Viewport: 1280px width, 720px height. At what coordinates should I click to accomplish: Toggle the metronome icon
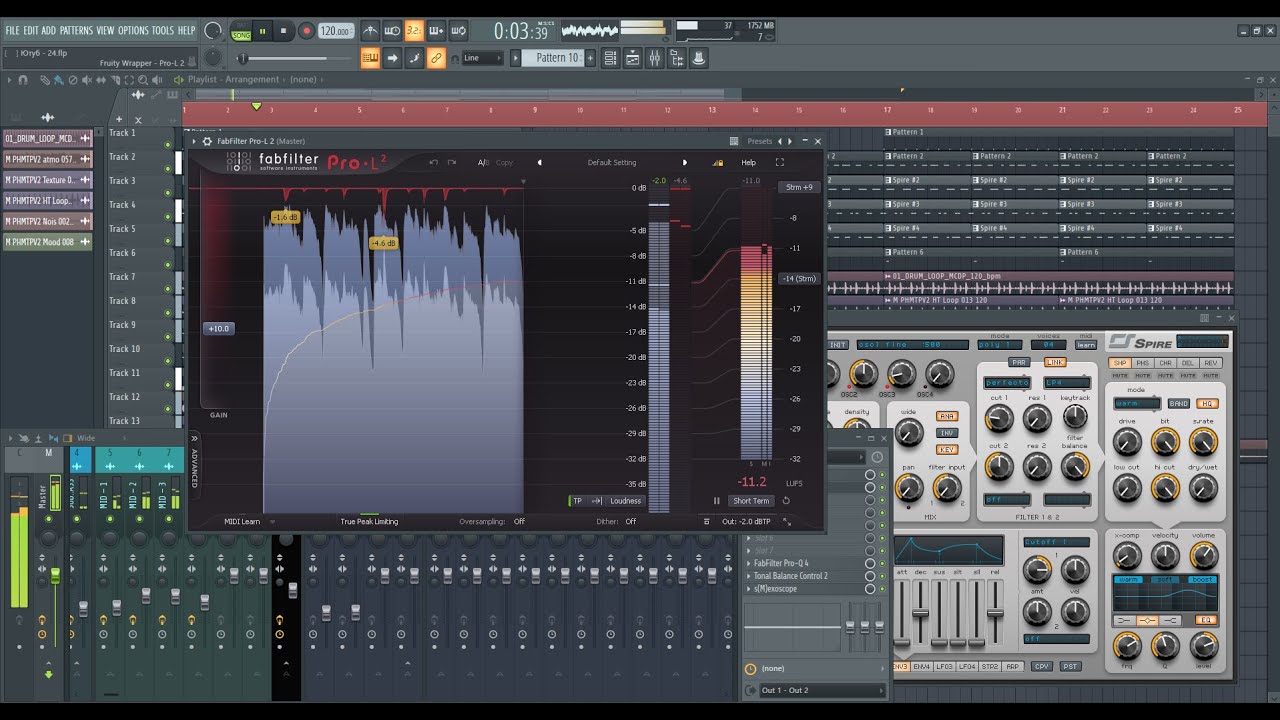[370, 31]
